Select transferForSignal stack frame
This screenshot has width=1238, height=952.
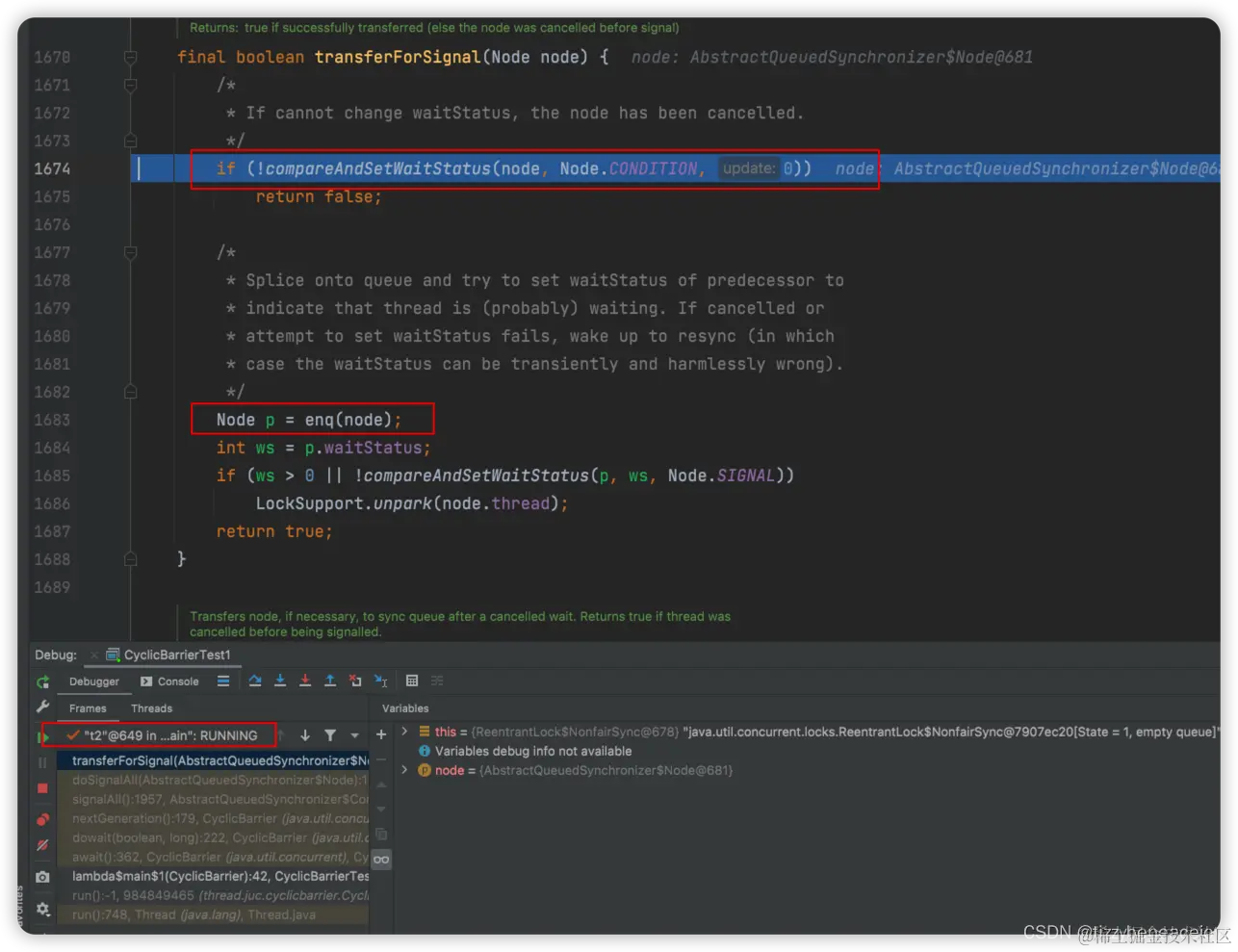pyautogui.click(x=214, y=760)
